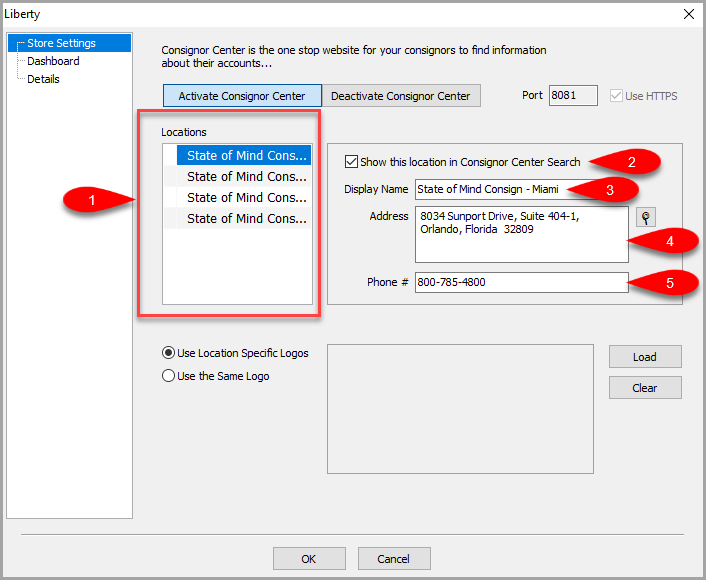Confirm with the OK button

pyautogui.click(x=309, y=559)
